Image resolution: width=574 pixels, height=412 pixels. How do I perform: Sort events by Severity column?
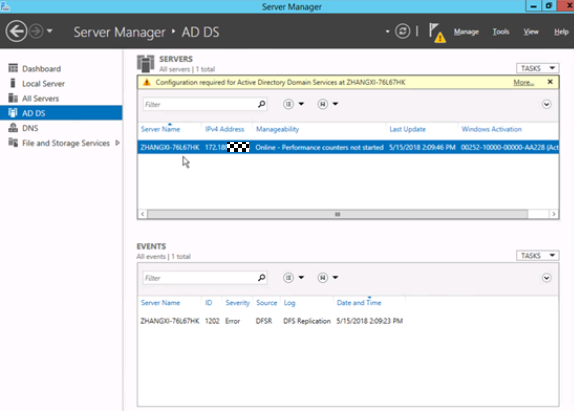(237, 302)
